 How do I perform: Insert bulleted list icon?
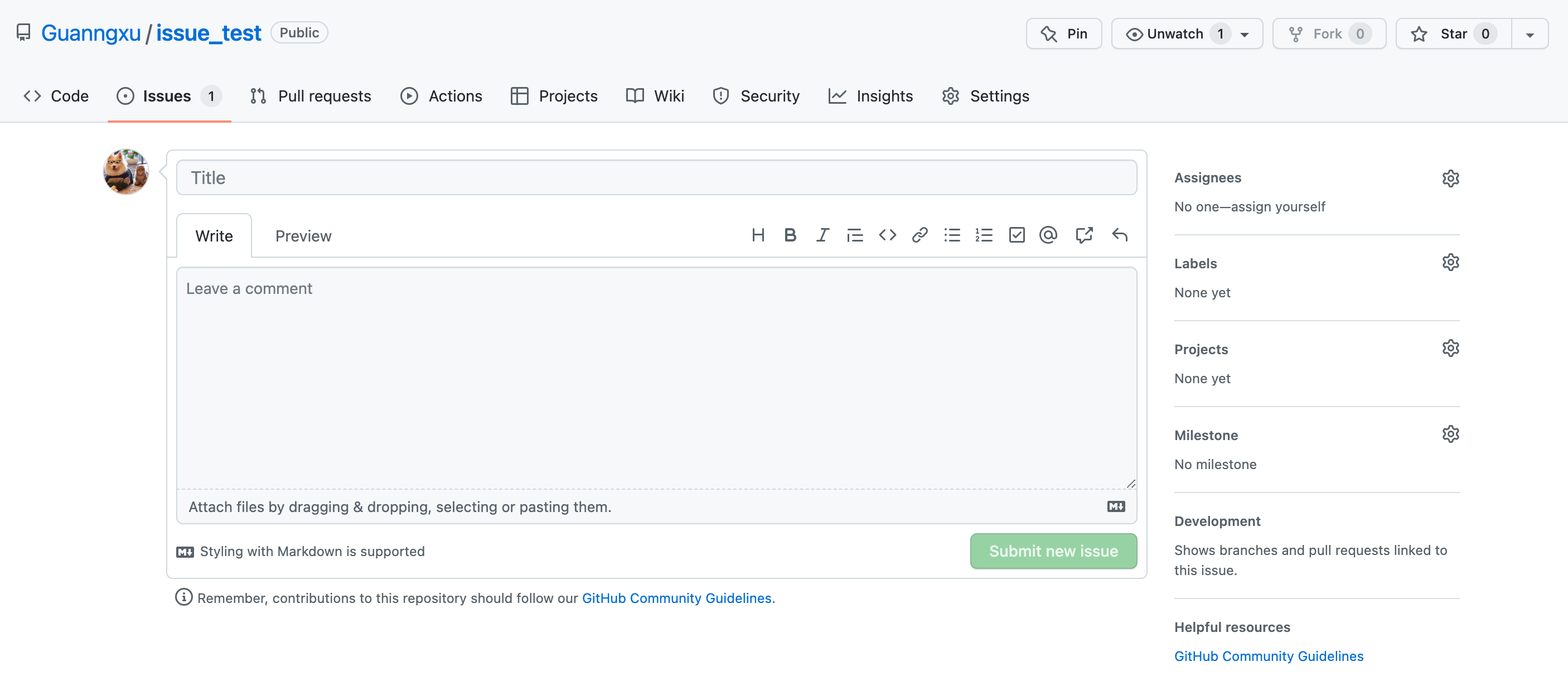952,235
